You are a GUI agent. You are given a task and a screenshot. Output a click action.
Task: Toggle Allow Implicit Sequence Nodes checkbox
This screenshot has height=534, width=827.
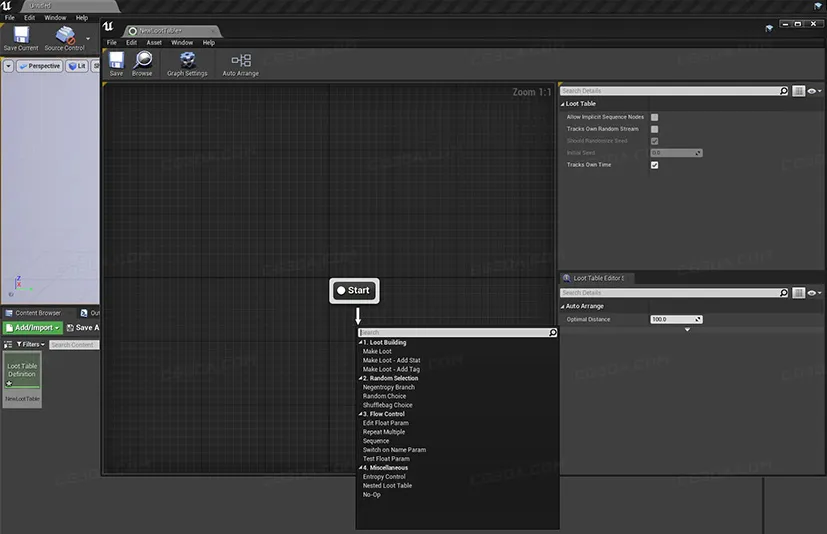pos(655,117)
